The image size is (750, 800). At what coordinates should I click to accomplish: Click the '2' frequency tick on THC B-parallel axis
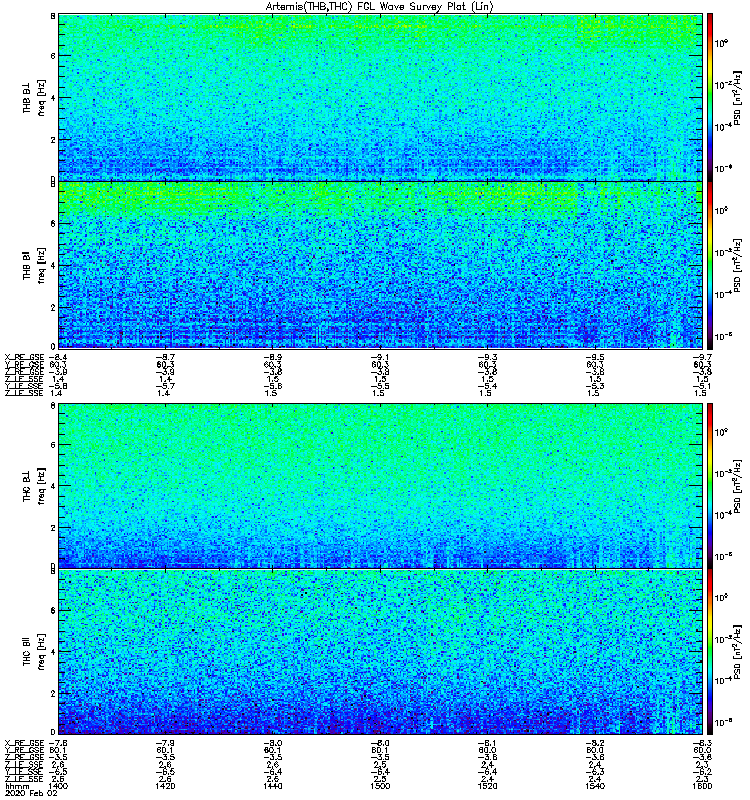tap(53, 693)
